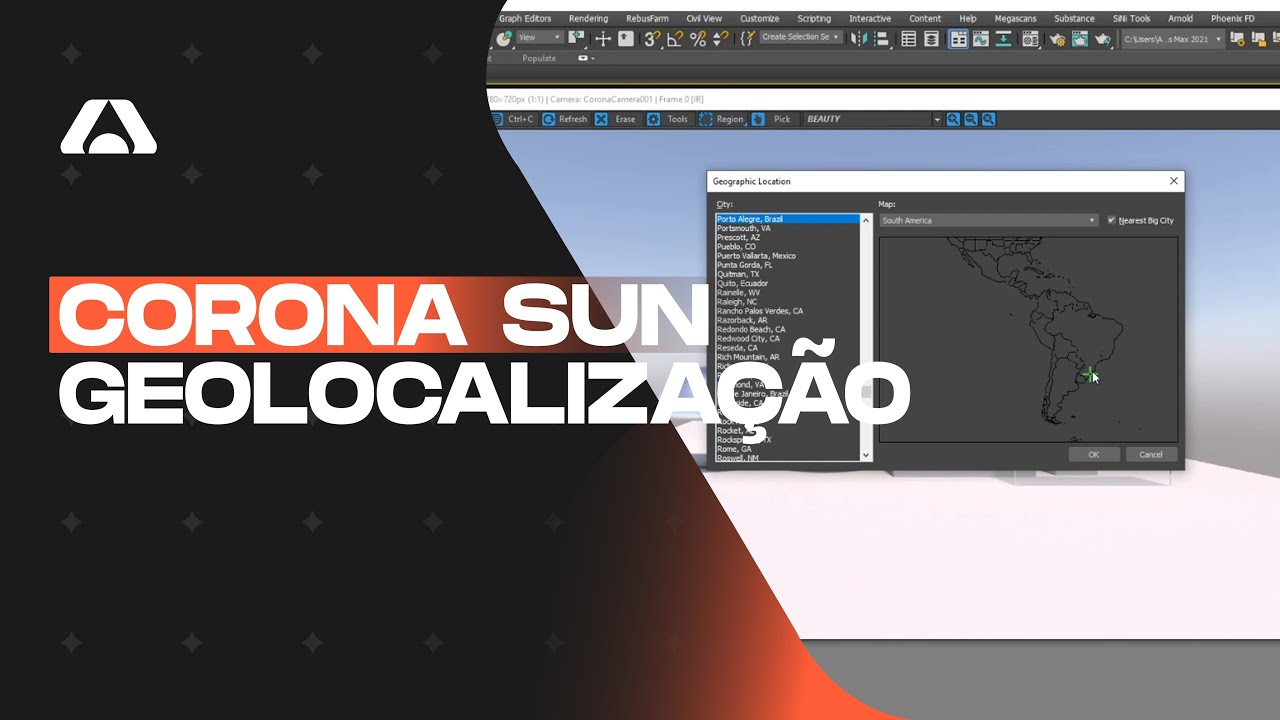Open the Substance menu
The width and height of the screenshot is (1280, 720).
tap(1074, 18)
